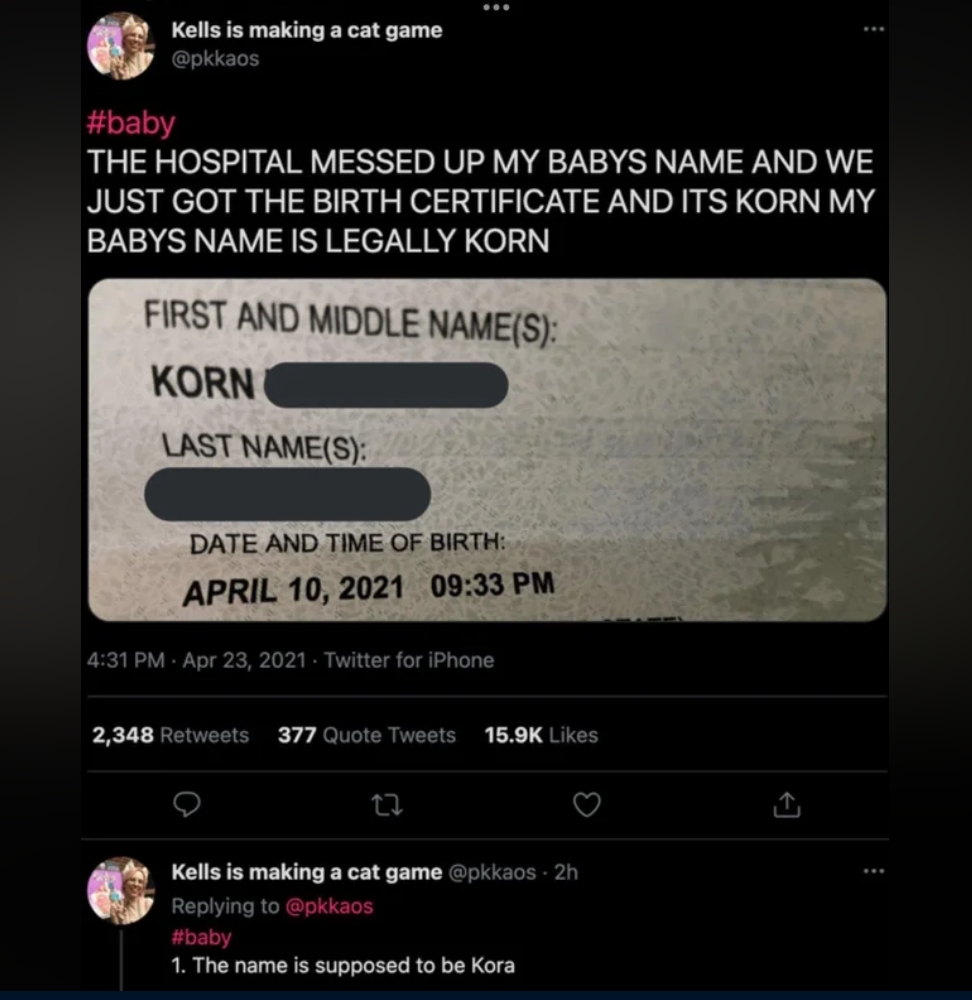The height and width of the screenshot is (1000, 972).
Task: Open the birth certificate photo
Action: pyautogui.click(x=487, y=449)
